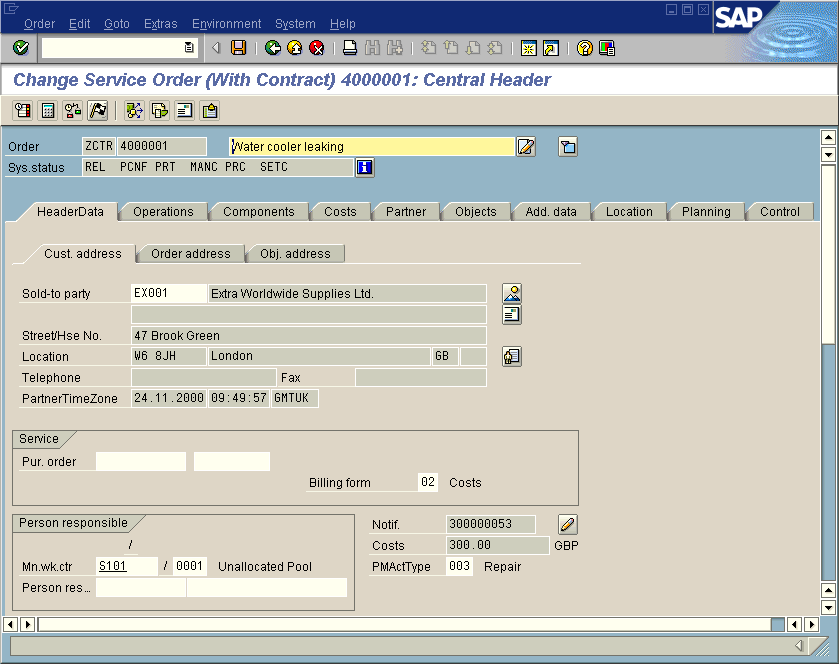Viewport: 839px width, 664px height.
Task: Open the Extras menu
Action: coord(161,24)
